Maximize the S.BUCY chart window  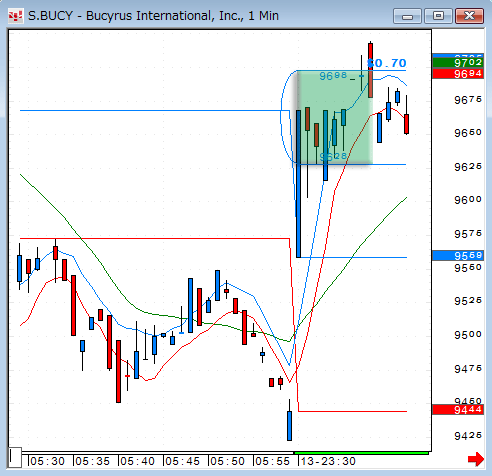pyautogui.click(x=438, y=16)
